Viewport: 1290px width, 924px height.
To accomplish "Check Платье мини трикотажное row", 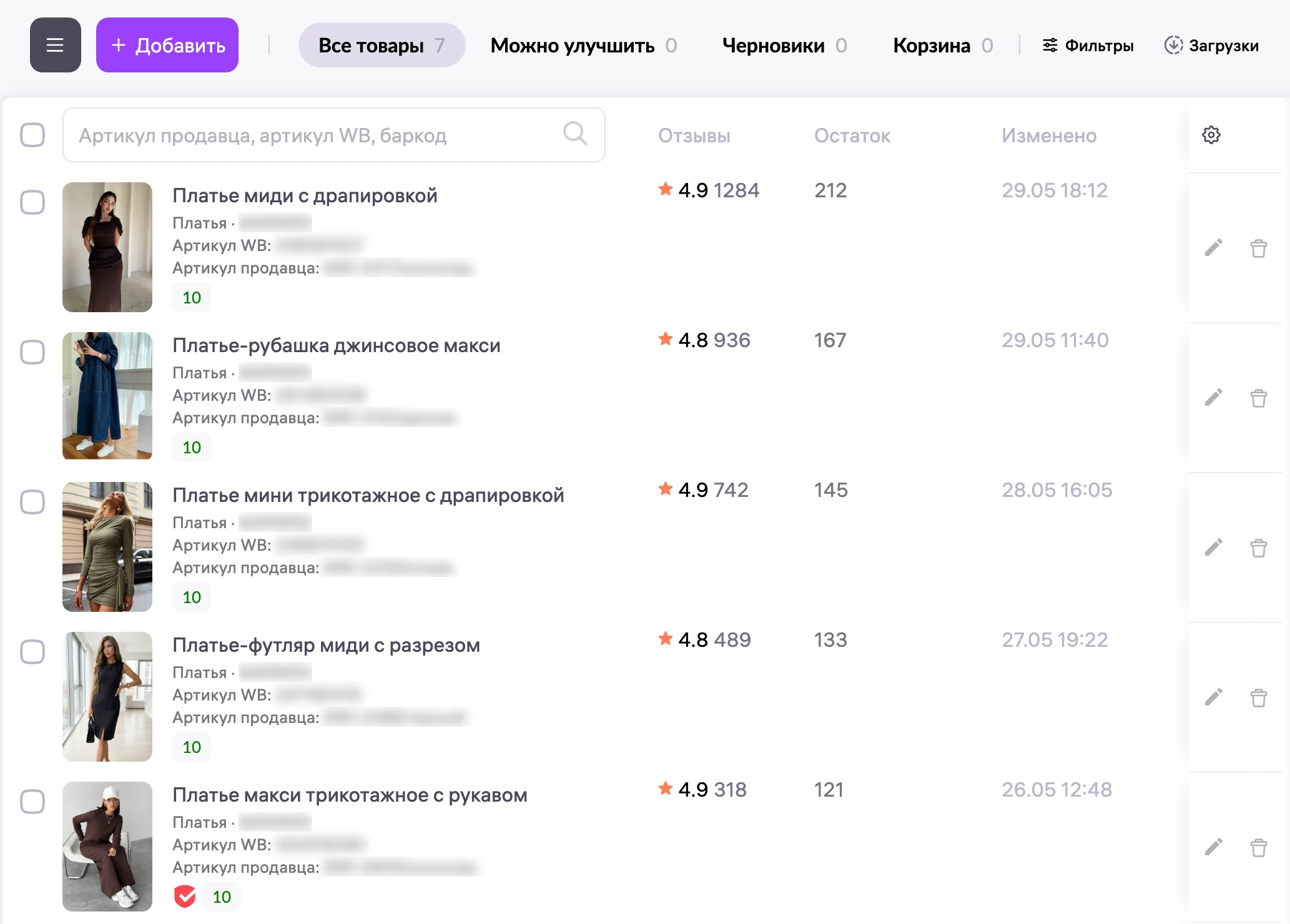I will (32, 502).
